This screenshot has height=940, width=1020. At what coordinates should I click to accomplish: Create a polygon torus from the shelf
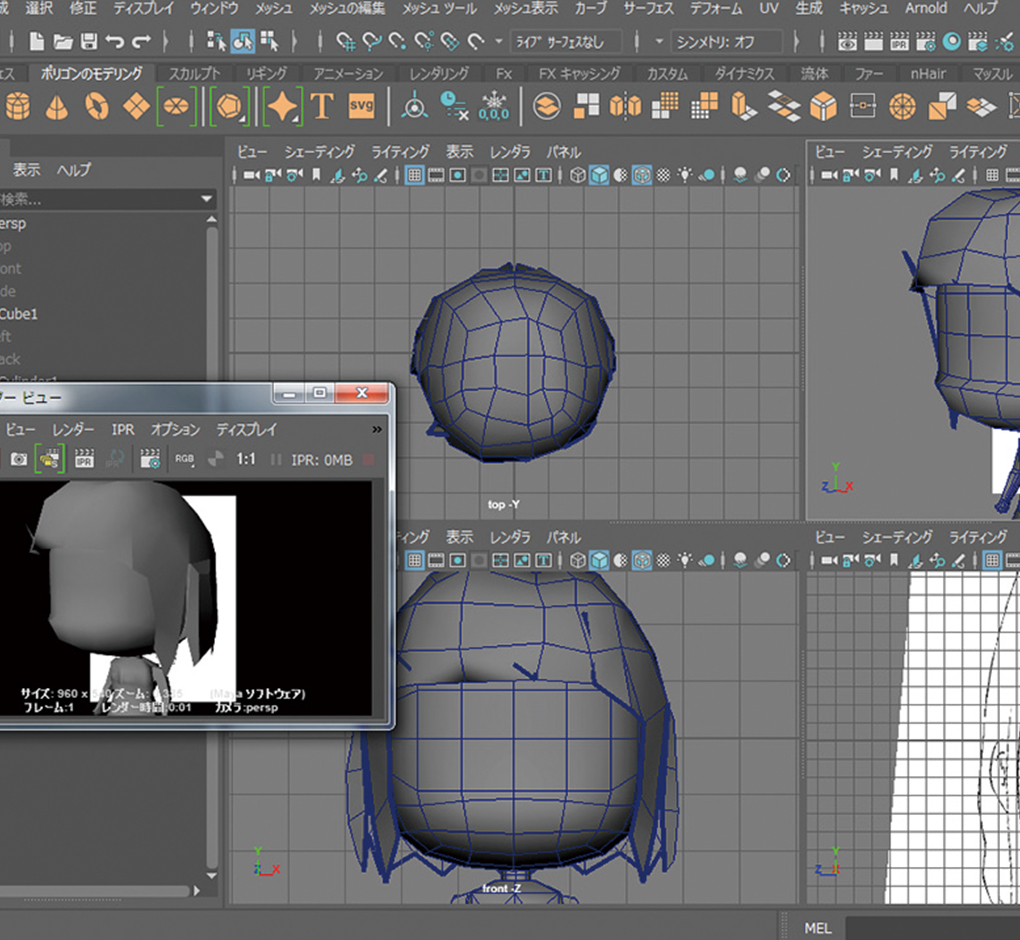[97, 107]
